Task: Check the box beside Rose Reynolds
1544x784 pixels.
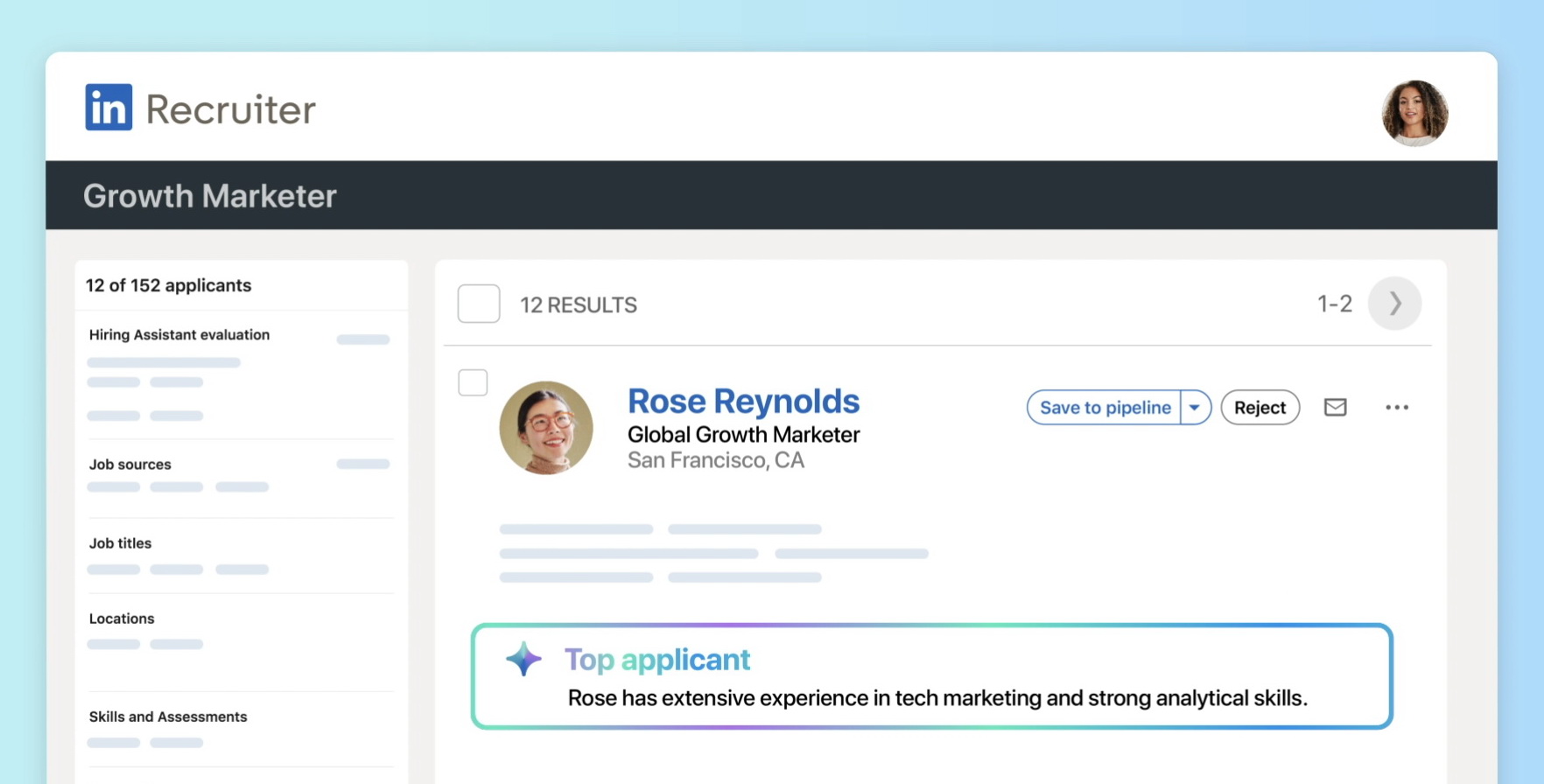Action: pyautogui.click(x=473, y=382)
